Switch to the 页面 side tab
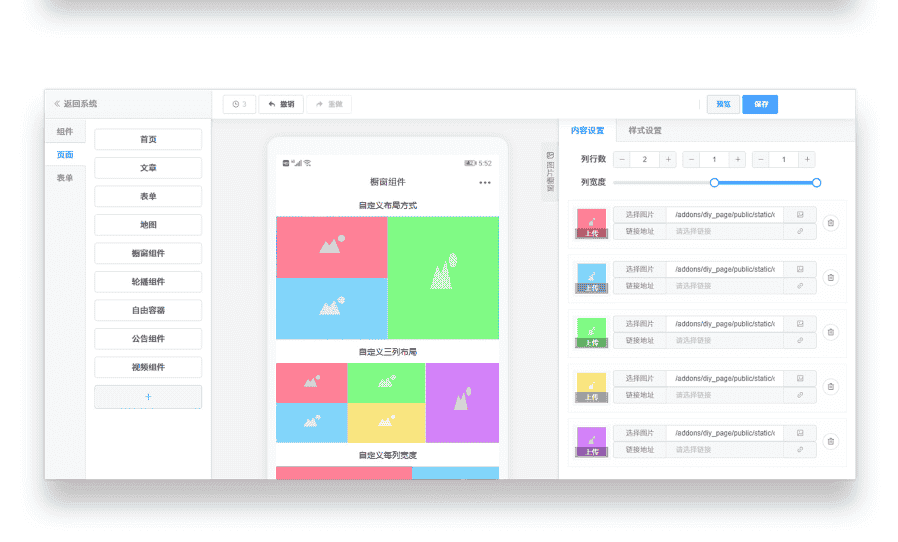Viewport: 898px width, 542px height. click(65, 155)
